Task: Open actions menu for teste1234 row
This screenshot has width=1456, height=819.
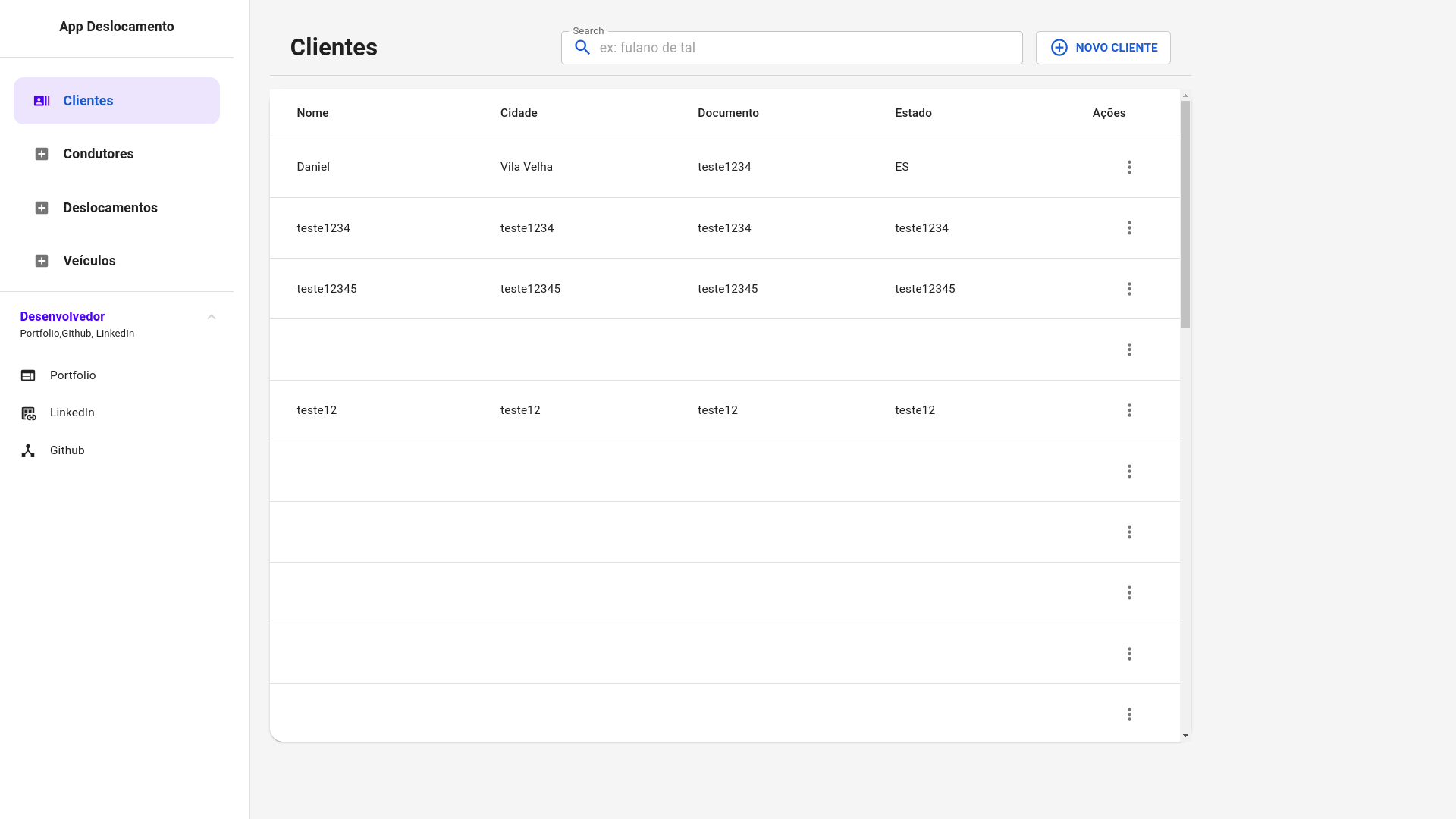Action: coord(1129,228)
